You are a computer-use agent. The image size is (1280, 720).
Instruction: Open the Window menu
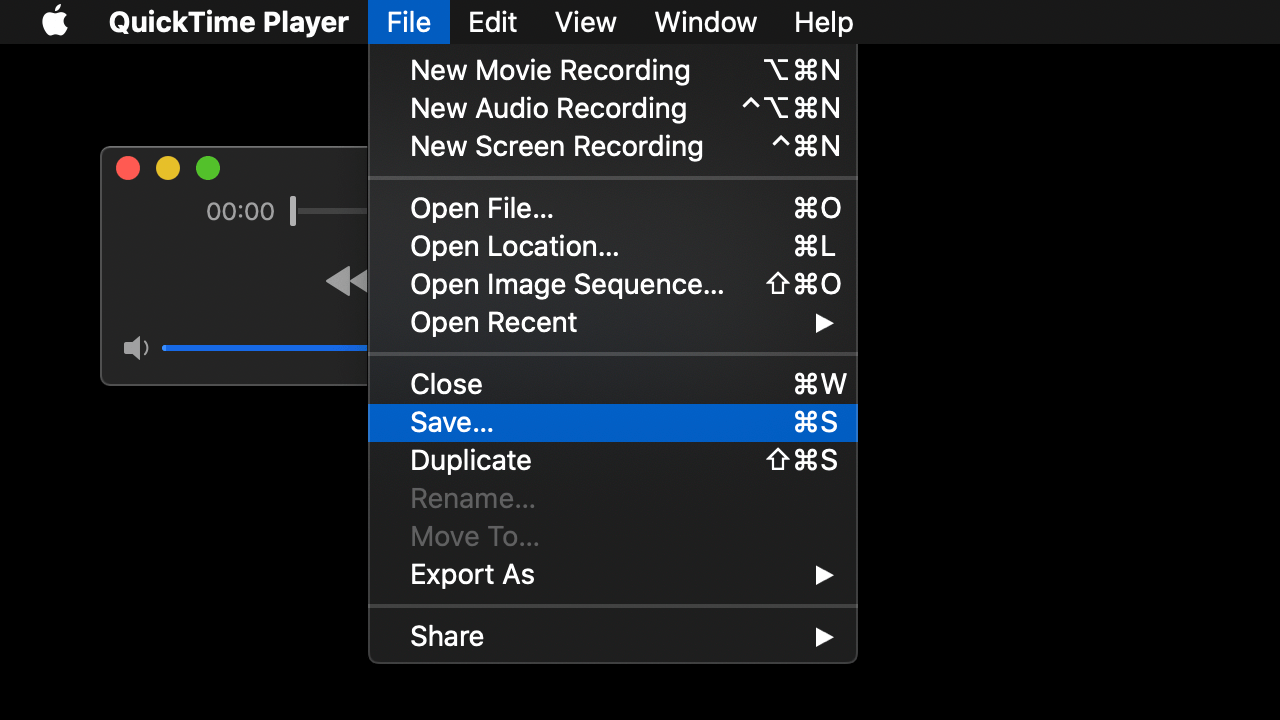pos(706,22)
